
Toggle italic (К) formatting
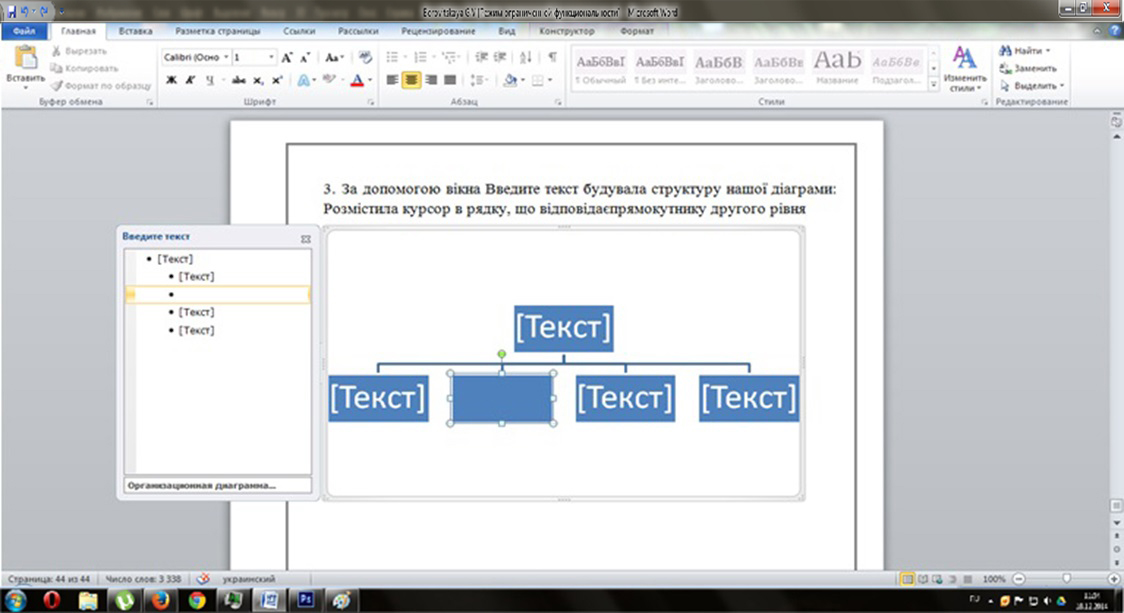click(190, 80)
